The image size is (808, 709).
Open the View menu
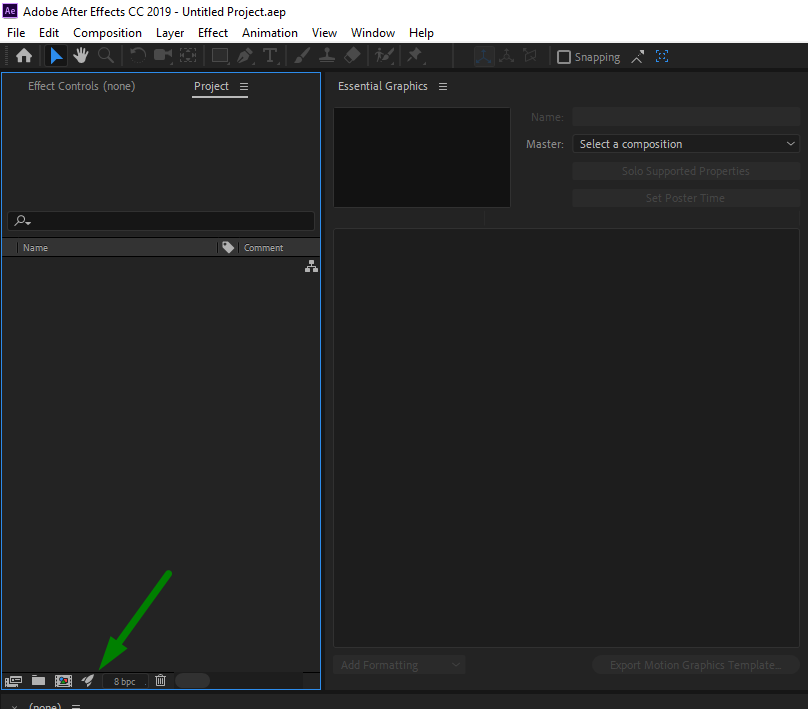click(x=324, y=33)
